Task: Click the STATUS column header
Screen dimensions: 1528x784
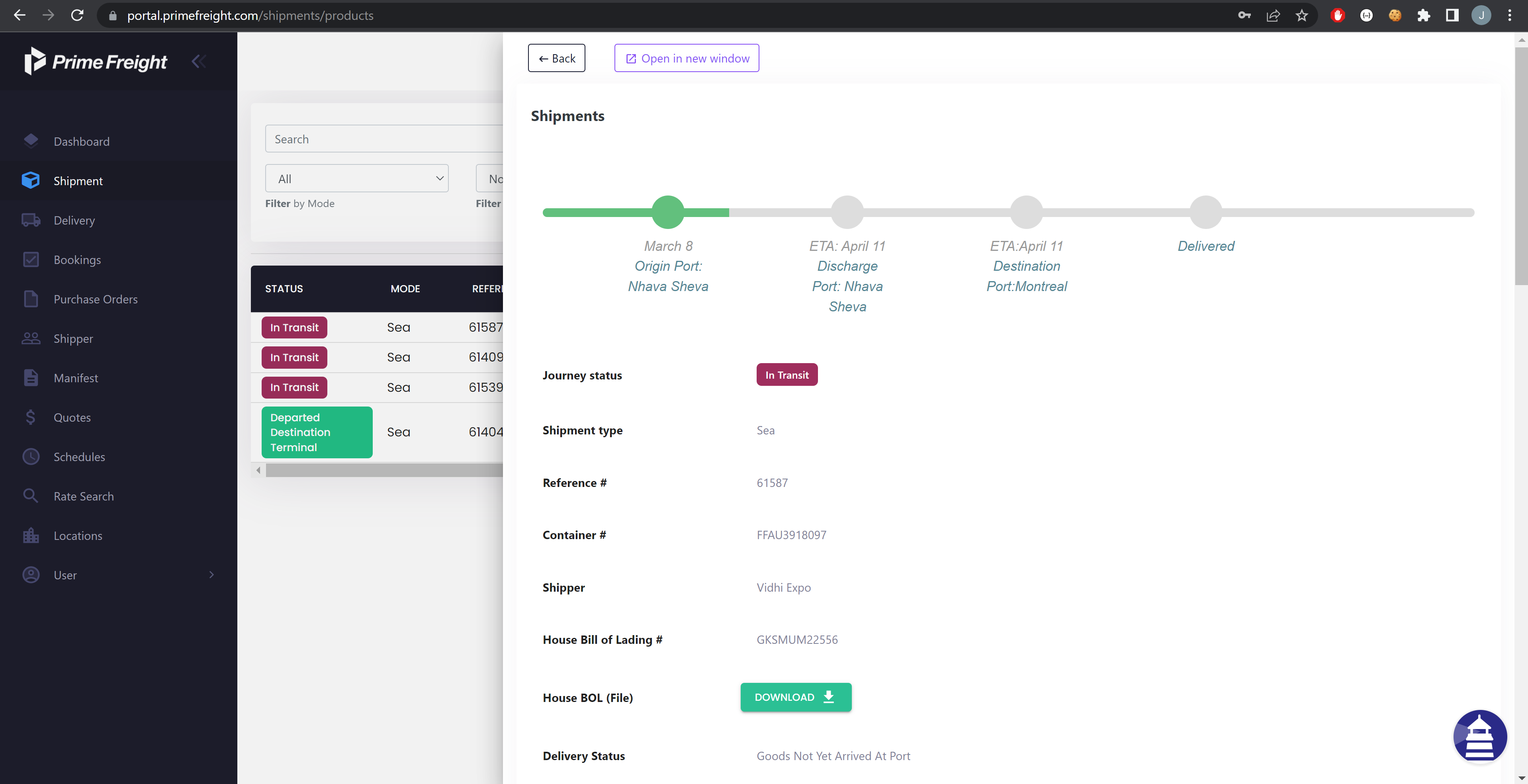Action: coord(284,289)
